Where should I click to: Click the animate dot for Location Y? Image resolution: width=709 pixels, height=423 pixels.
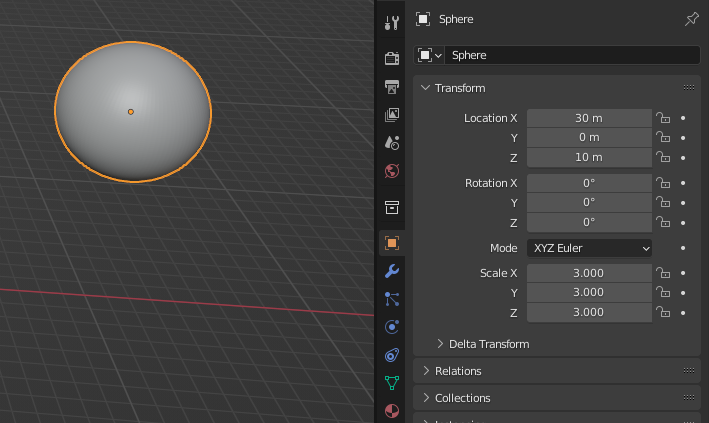(x=683, y=138)
